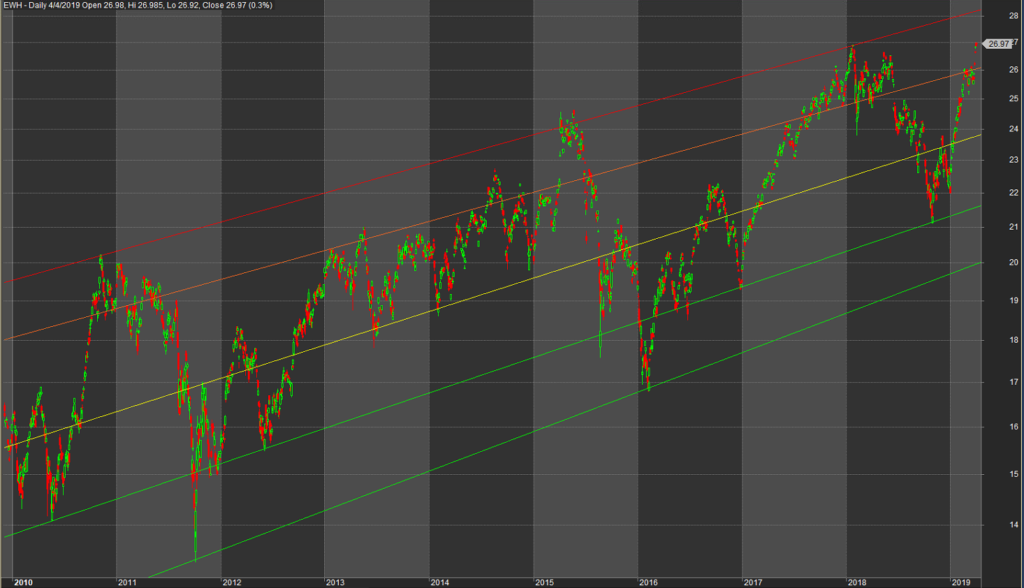This screenshot has height=588, width=1024.
Task: Click the 2013 year label on time axis
Action: coord(335,582)
